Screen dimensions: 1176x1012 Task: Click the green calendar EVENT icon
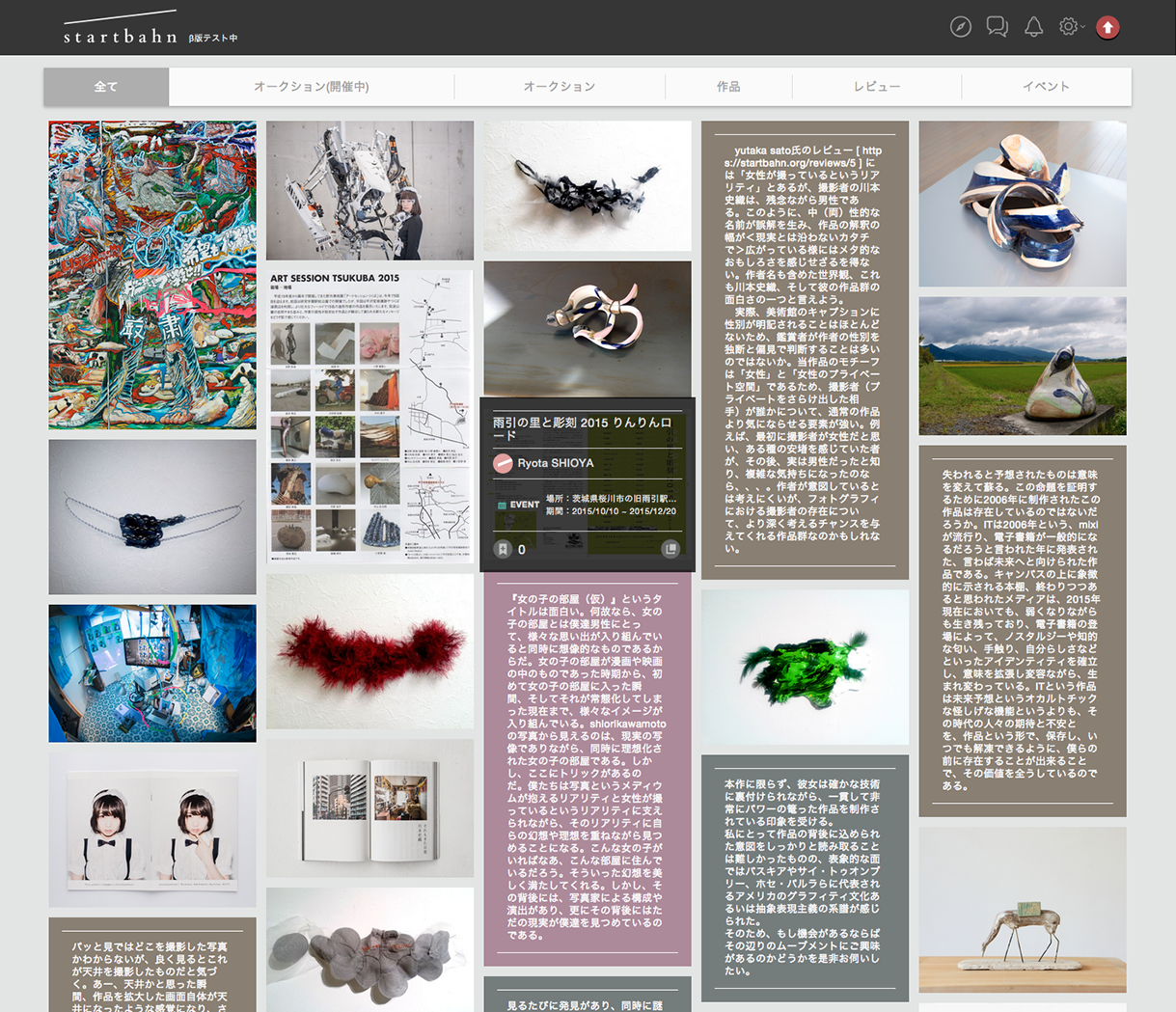(502, 506)
